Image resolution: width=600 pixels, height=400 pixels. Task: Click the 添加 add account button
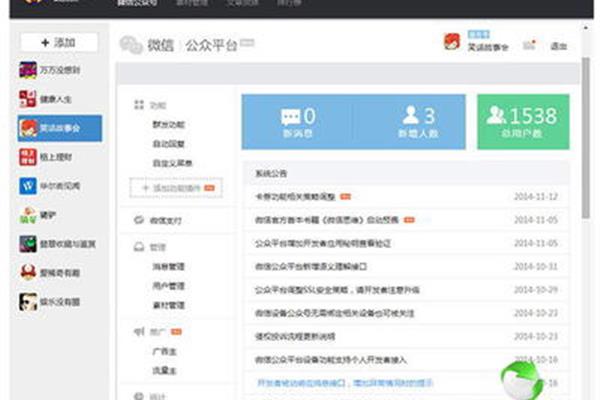coord(59,42)
